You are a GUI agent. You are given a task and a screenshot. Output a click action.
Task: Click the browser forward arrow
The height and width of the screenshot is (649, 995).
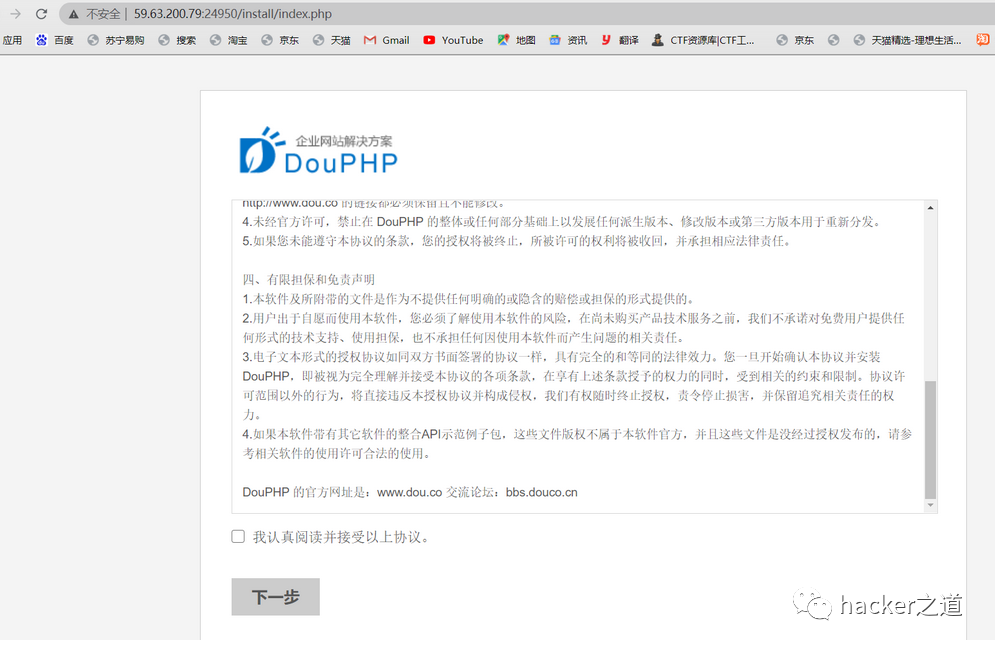[x=15, y=13]
